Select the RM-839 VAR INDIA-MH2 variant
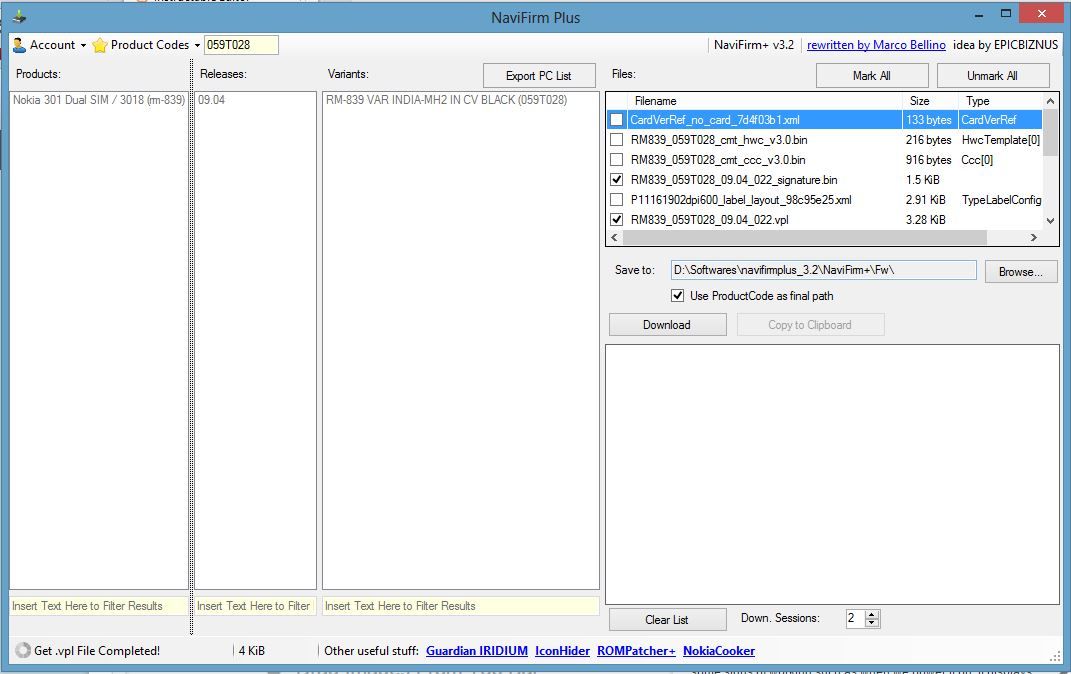This screenshot has height=674, width=1071. tap(446, 100)
